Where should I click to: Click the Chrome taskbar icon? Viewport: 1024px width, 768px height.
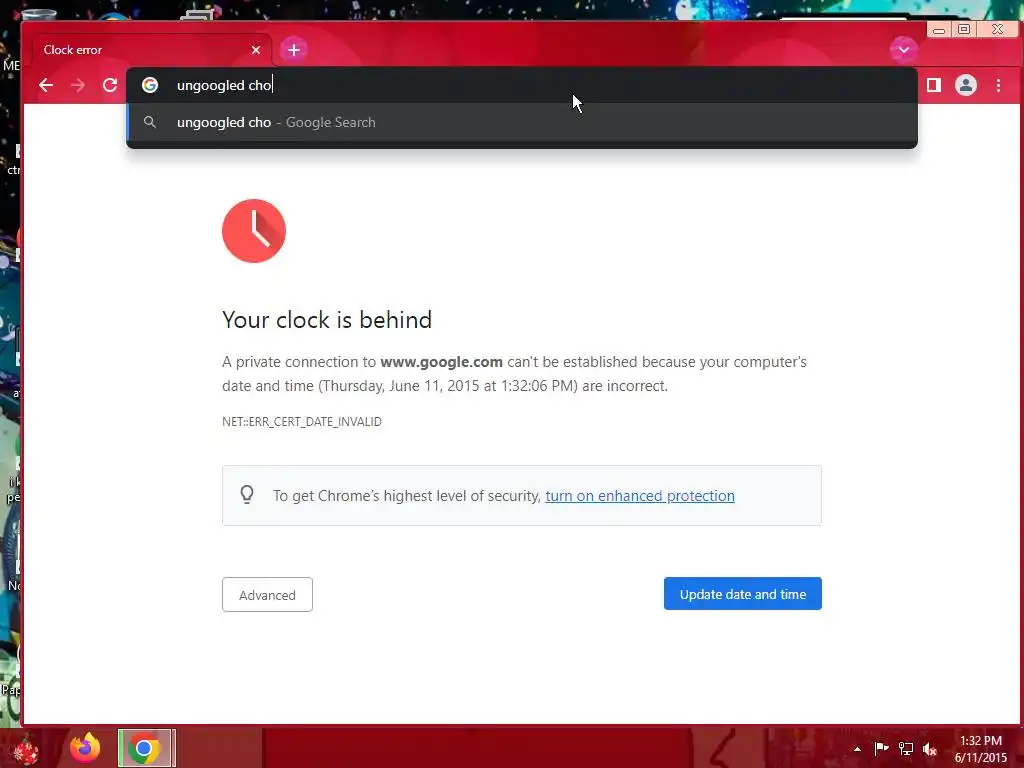[x=146, y=748]
